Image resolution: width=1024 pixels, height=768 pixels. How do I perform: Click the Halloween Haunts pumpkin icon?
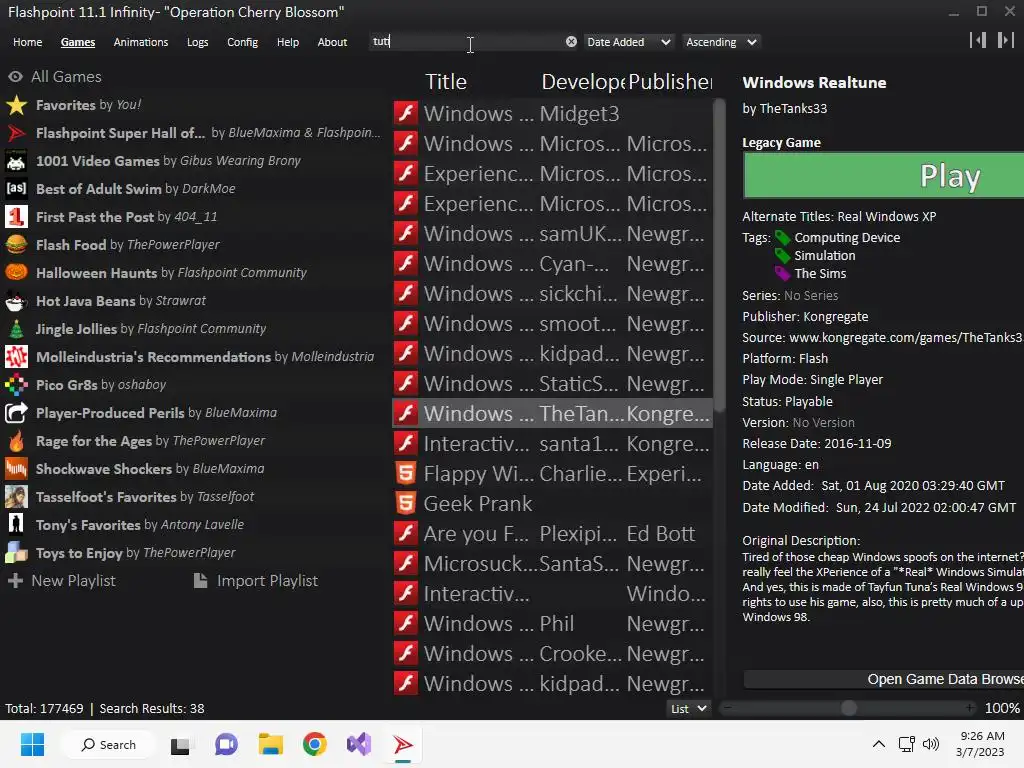[16, 272]
